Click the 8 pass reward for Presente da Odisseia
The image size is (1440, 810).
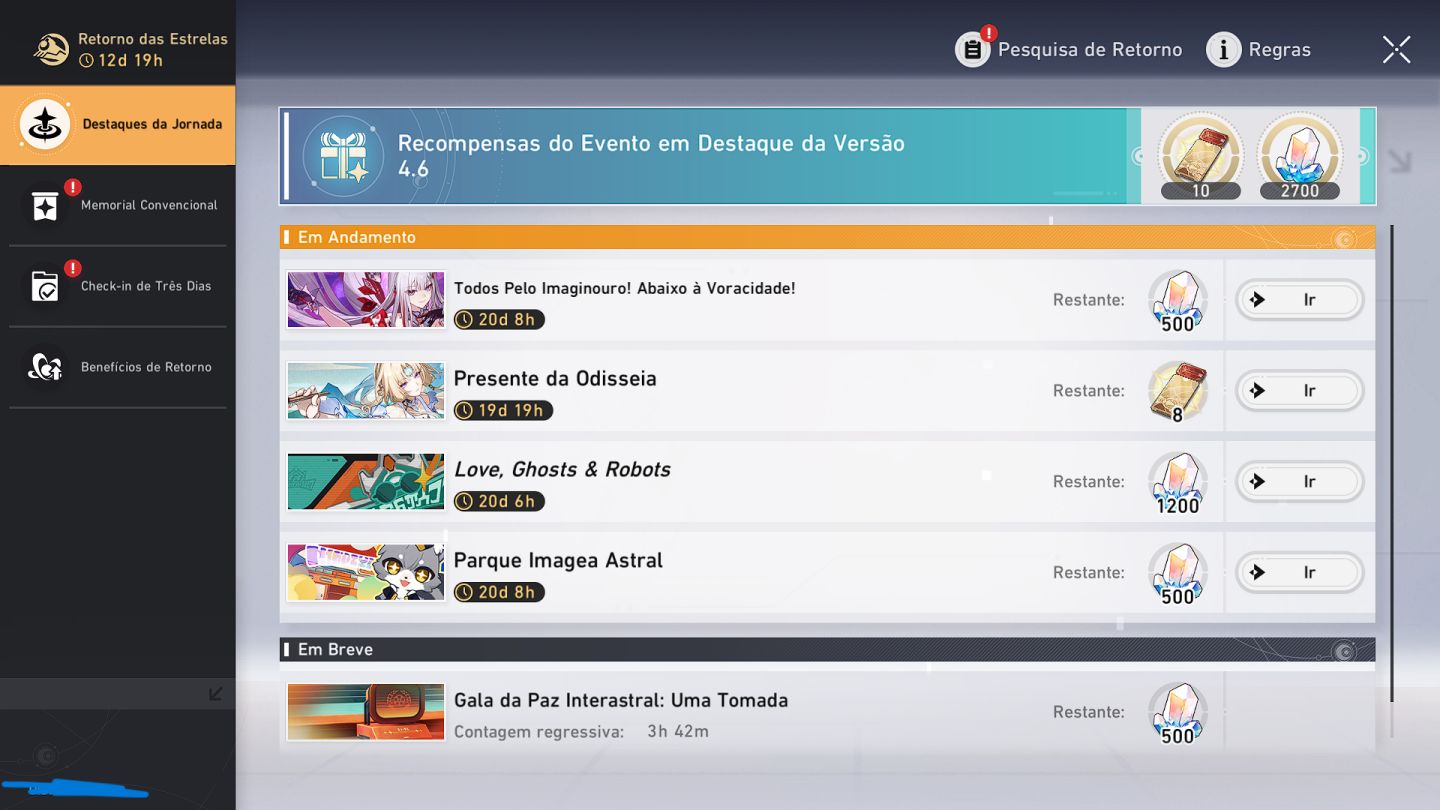pos(1178,392)
